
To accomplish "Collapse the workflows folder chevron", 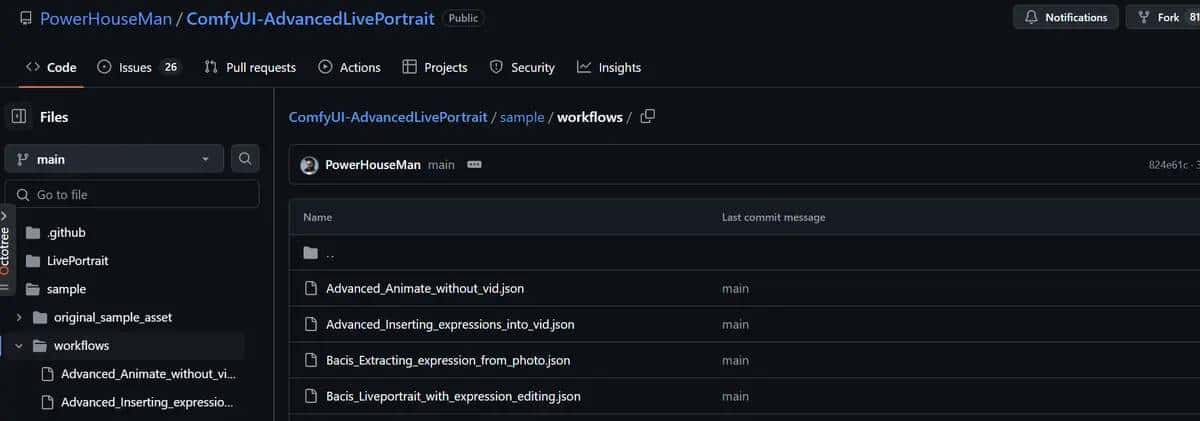I will (x=19, y=346).
